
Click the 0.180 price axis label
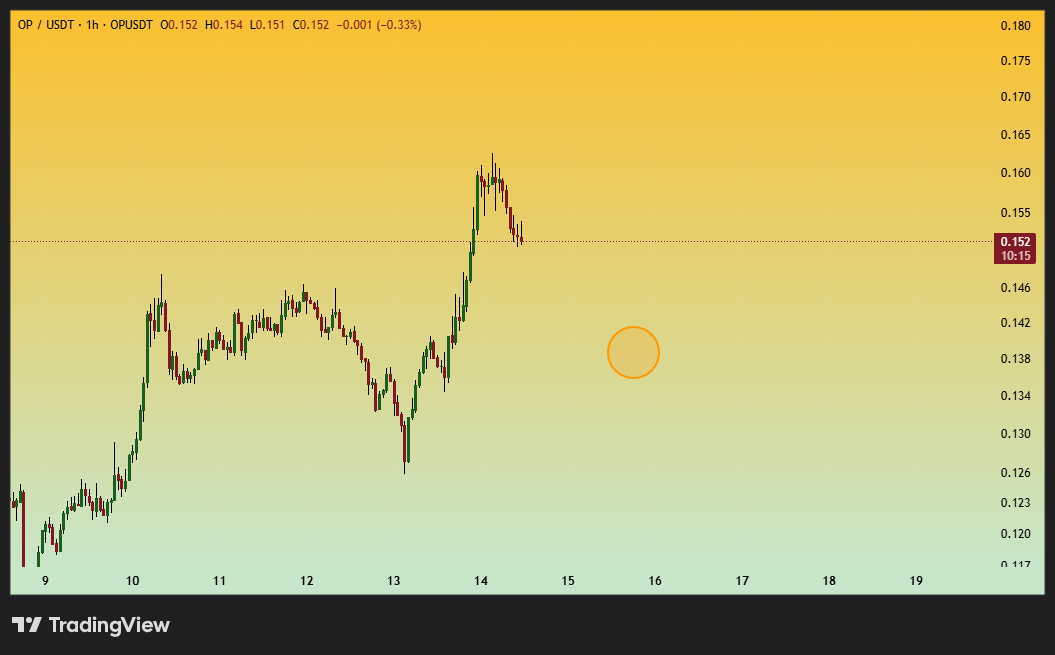click(x=1015, y=26)
